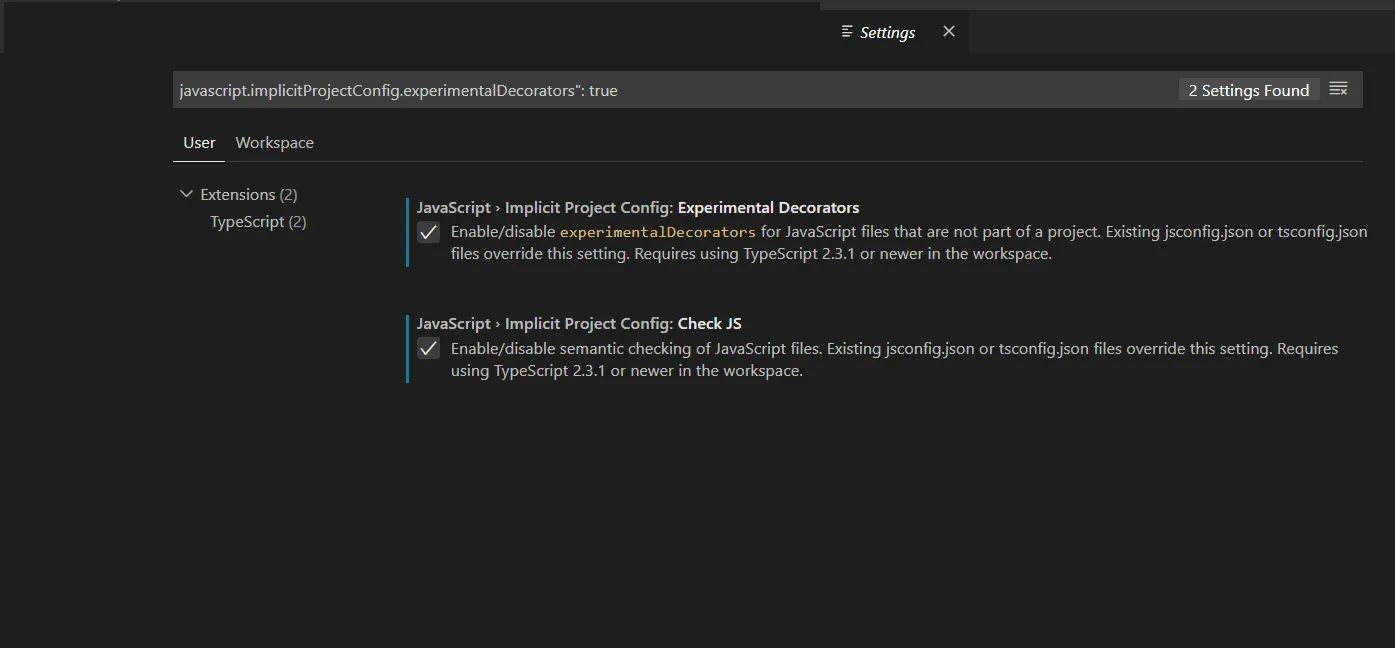The height and width of the screenshot is (648, 1395).
Task: Click modified indicator bar beside Experimental Decorators
Action: (408, 232)
